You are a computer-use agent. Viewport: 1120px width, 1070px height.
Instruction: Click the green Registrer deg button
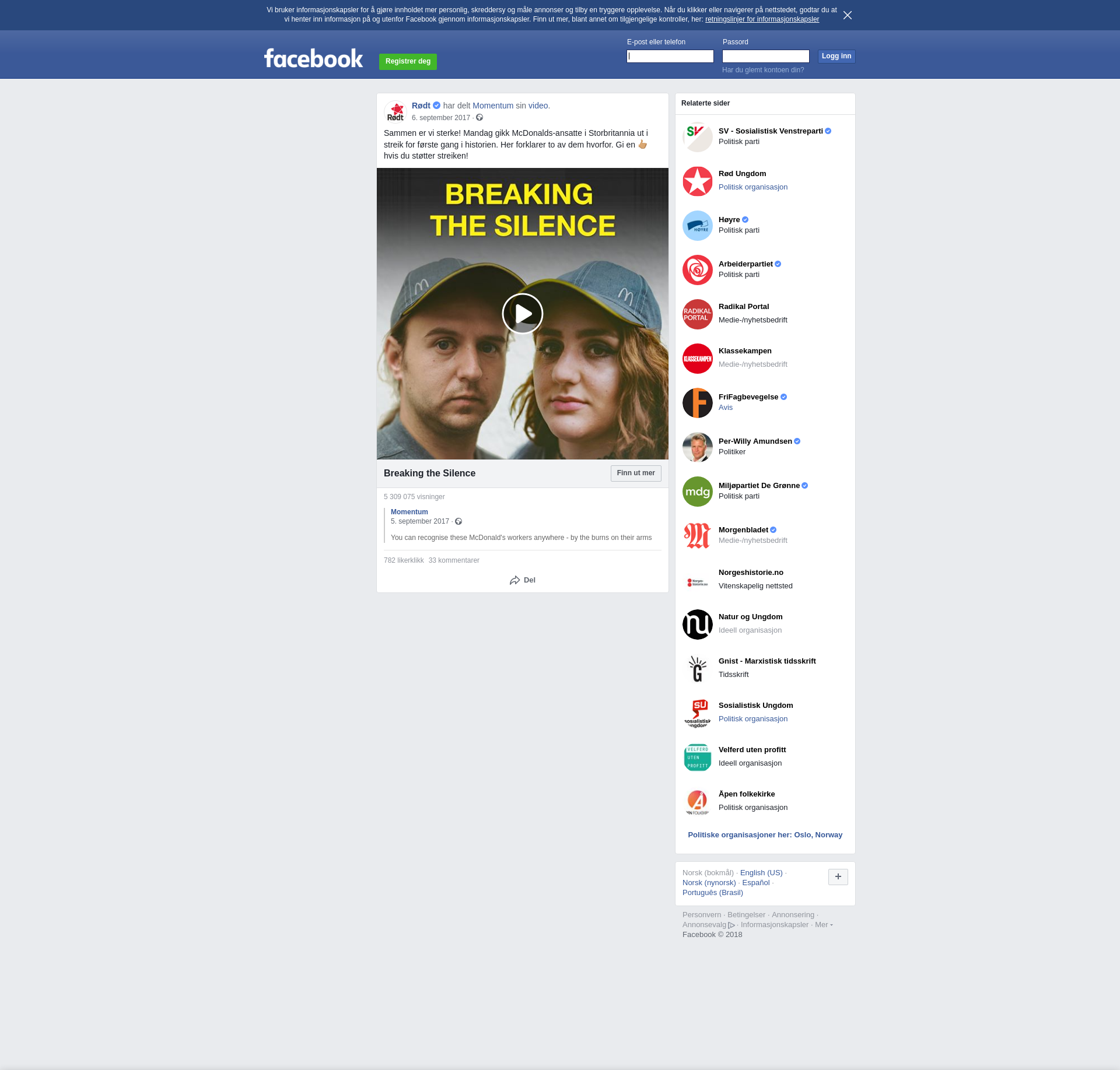[408, 61]
